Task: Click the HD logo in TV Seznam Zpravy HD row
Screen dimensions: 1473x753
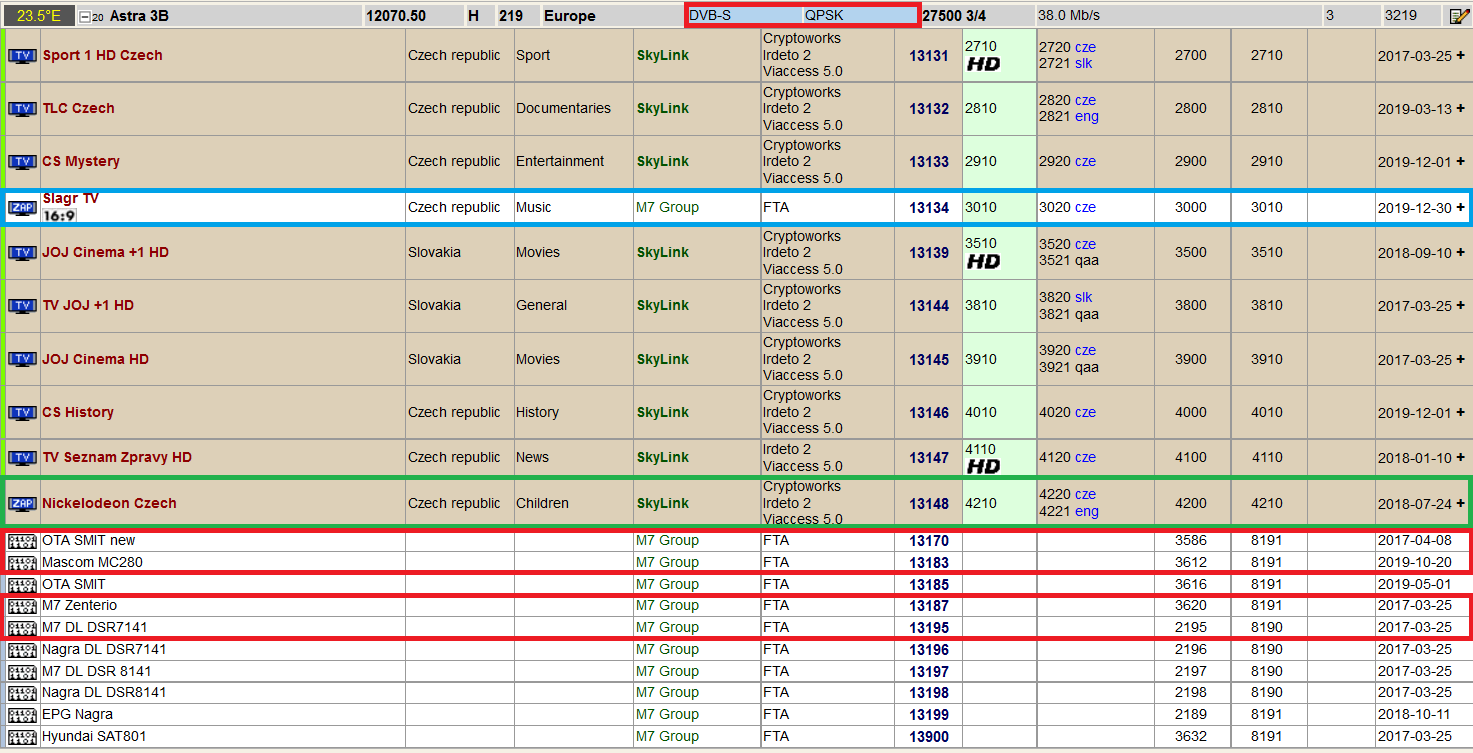Action: [983, 467]
